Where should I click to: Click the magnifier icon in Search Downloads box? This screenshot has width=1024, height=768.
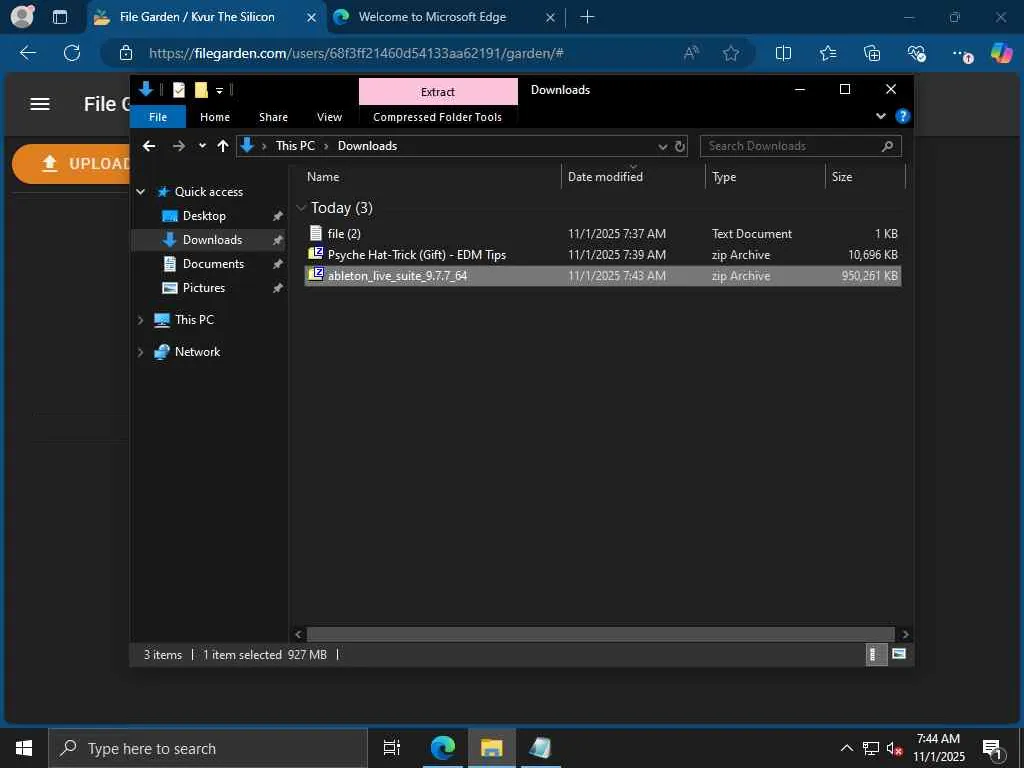[x=887, y=146]
